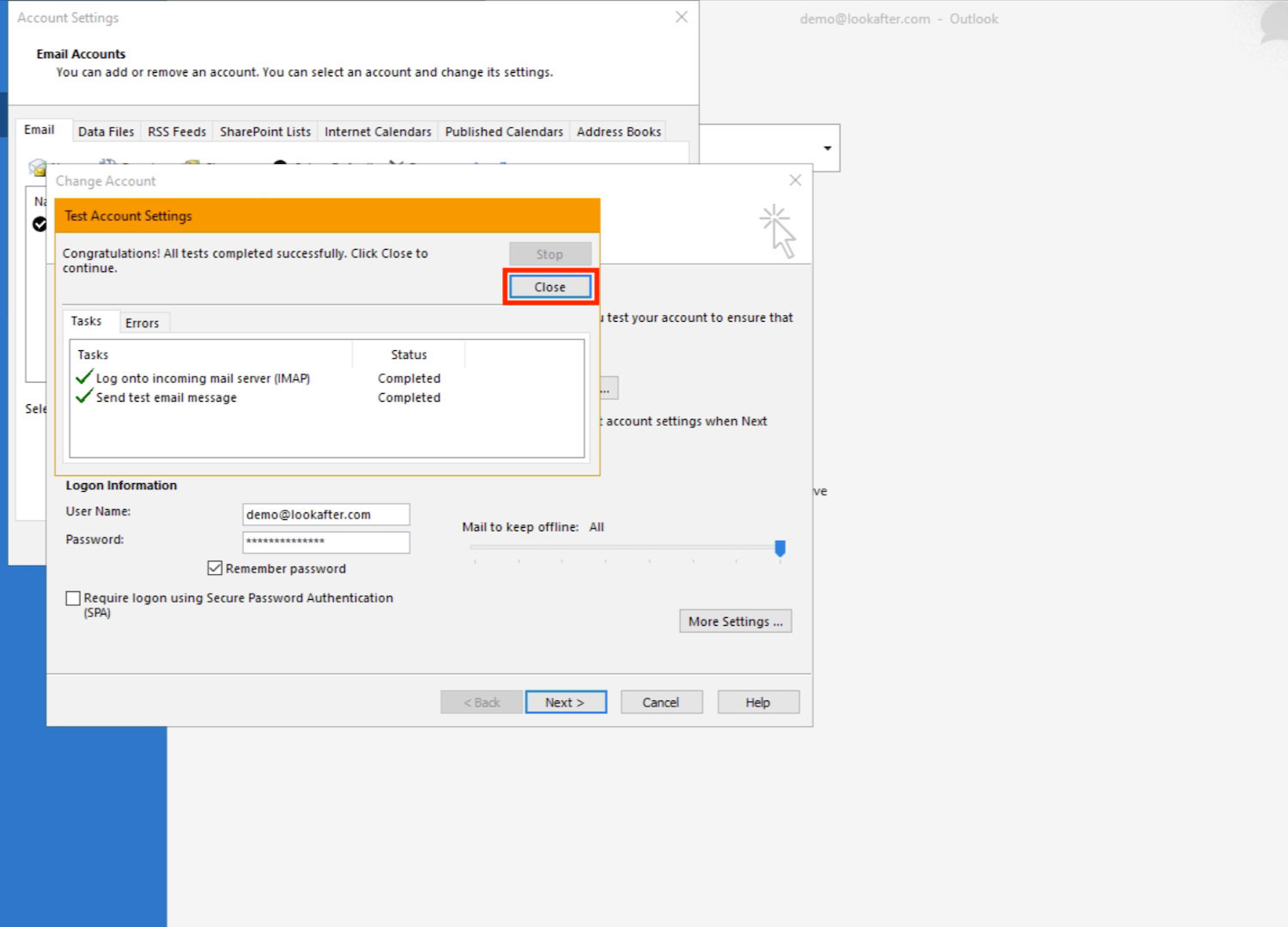
Task: Open the Data Files tab
Action: coord(106,131)
